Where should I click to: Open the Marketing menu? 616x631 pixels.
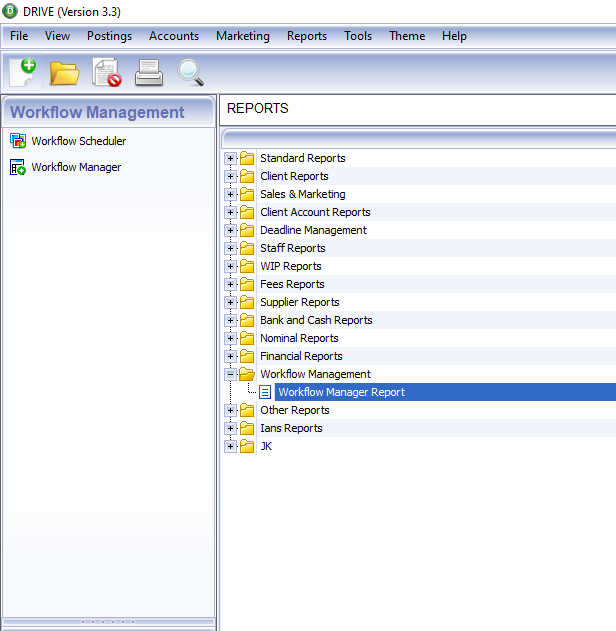(243, 36)
